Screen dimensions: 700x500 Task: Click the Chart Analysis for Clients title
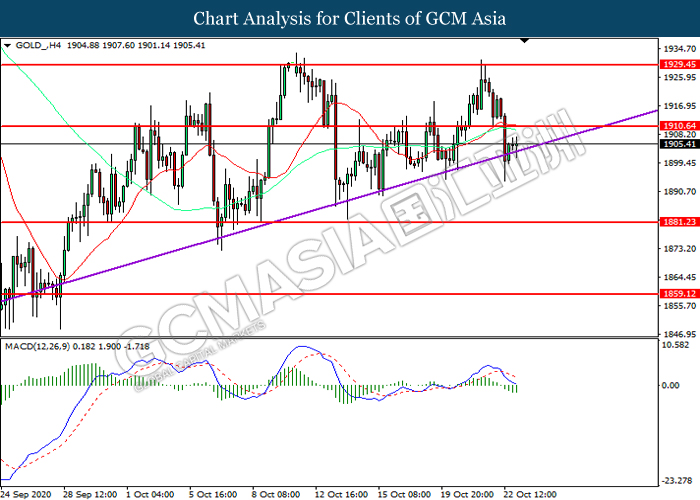pos(350,19)
